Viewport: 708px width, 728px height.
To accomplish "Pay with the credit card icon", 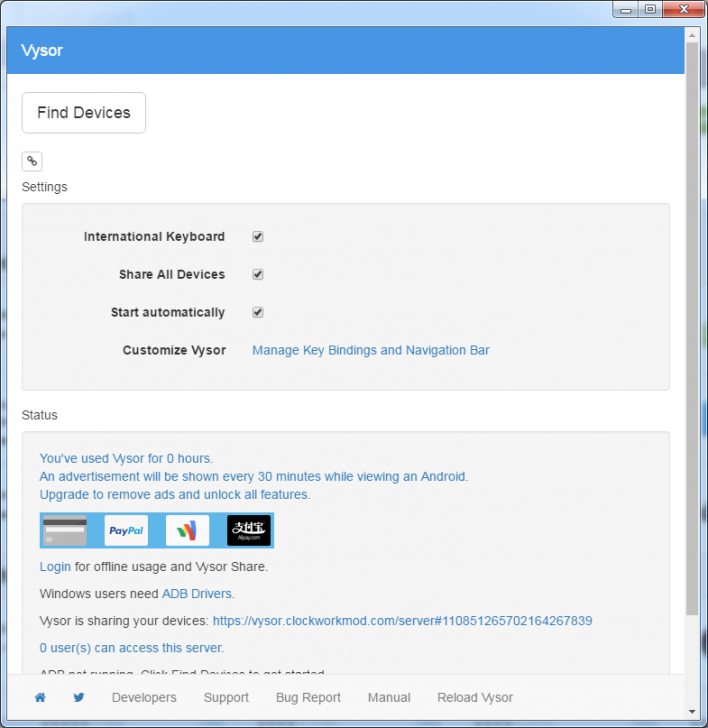I will coord(65,530).
